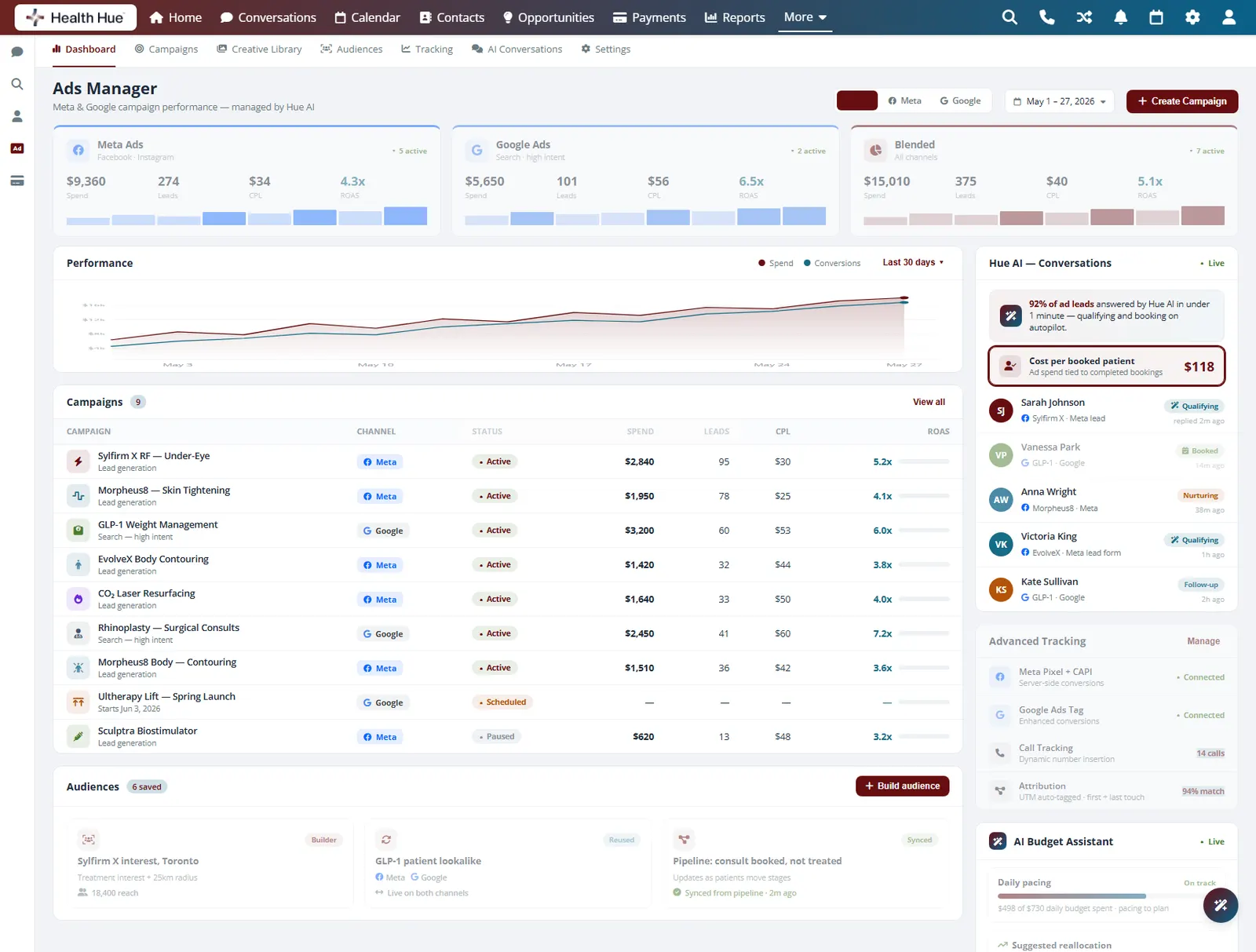Go to Conversations in the top menu
The width and height of the screenshot is (1256, 952).
268,17
